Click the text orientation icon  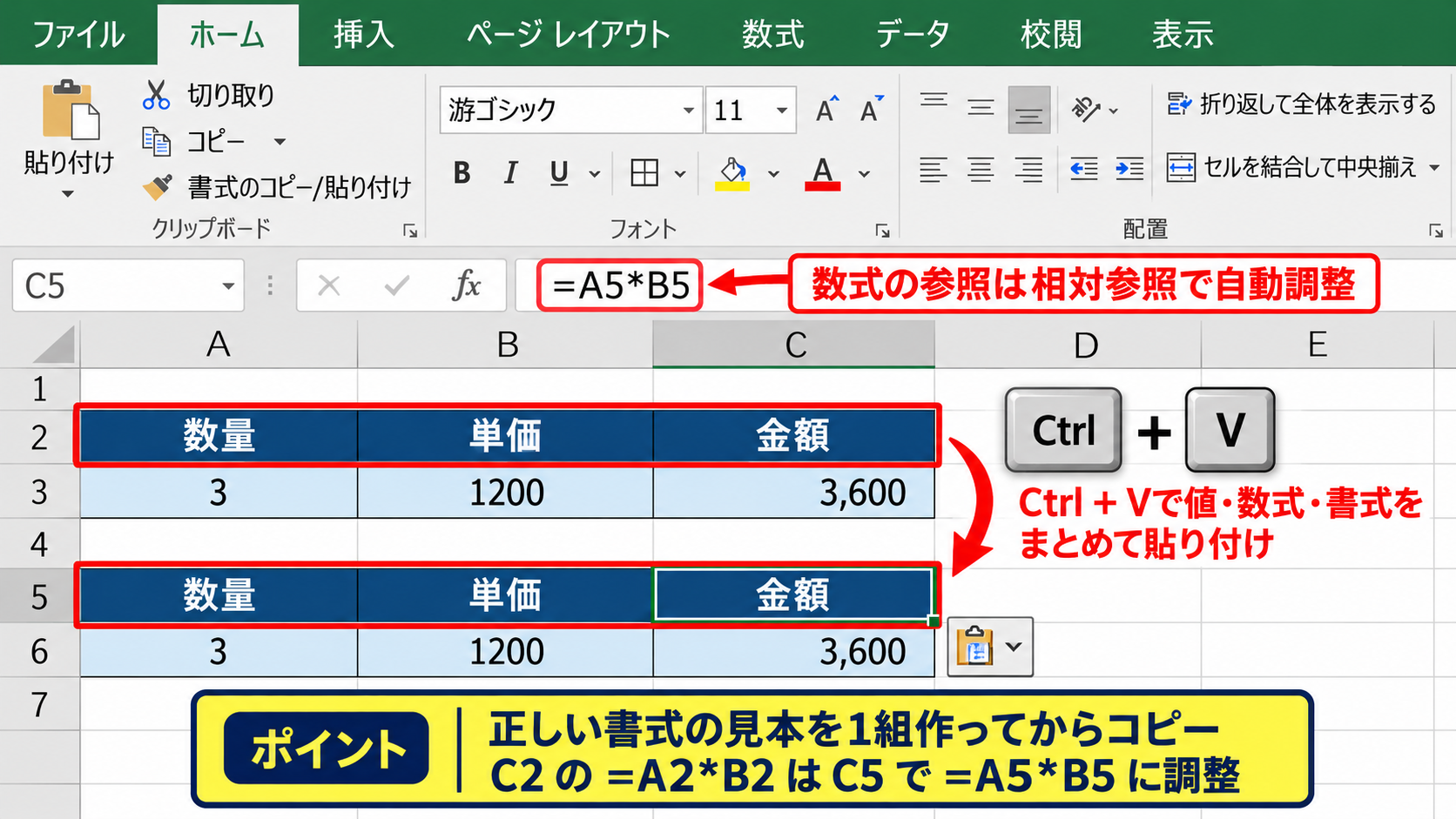[1085, 110]
